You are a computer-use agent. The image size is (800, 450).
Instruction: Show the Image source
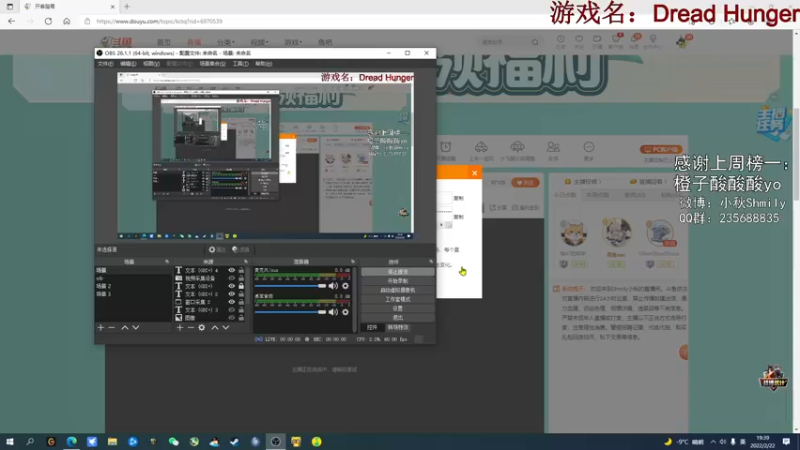point(232,318)
